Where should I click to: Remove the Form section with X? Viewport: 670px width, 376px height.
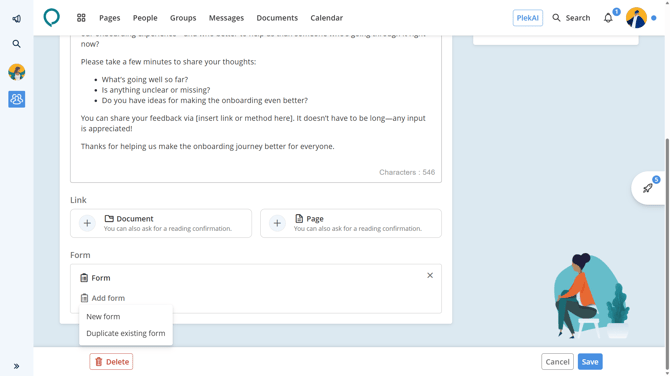click(x=430, y=276)
